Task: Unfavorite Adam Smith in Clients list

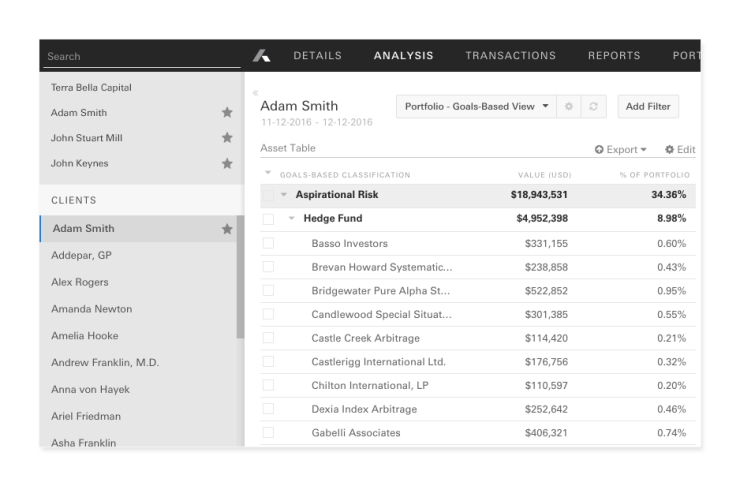Action: click(227, 229)
